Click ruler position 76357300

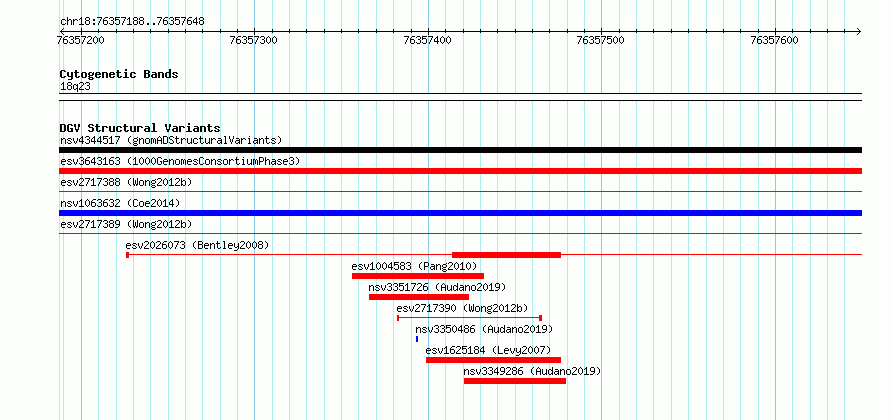tap(254, 40)
